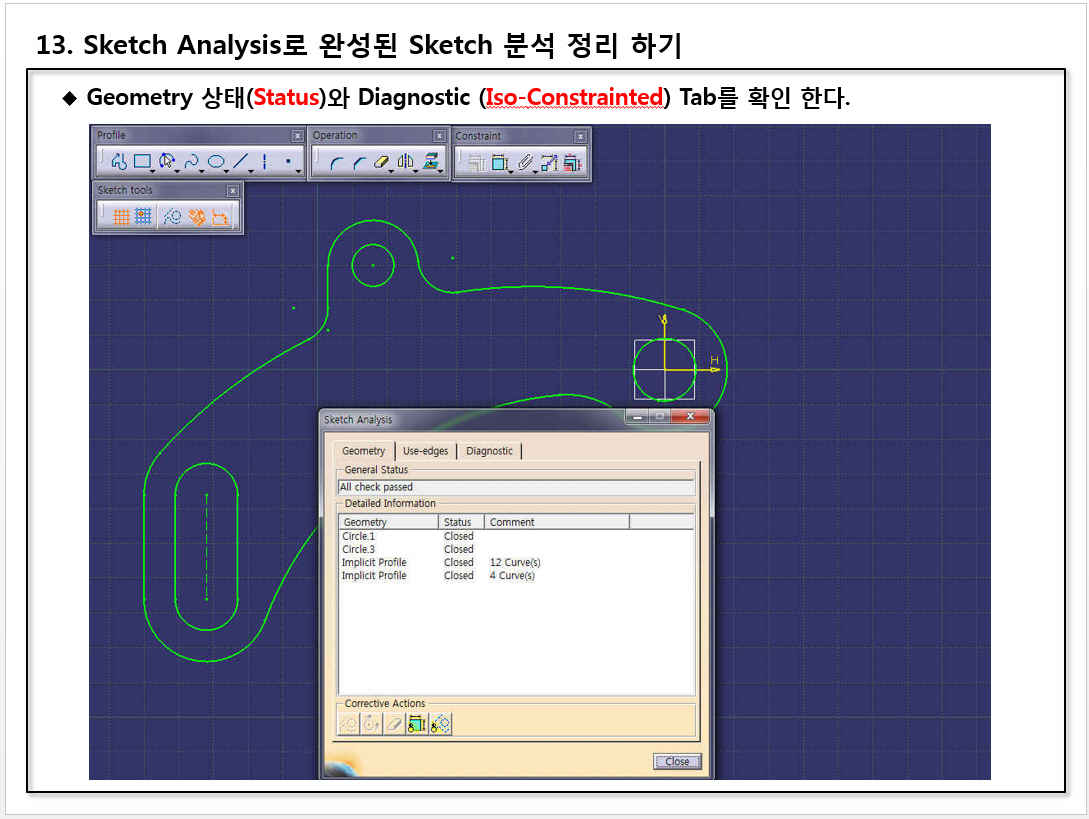Screen dimensions: 1089x819
Task: Toggle Construction/Standard Element mode
Action: [172, 216]
